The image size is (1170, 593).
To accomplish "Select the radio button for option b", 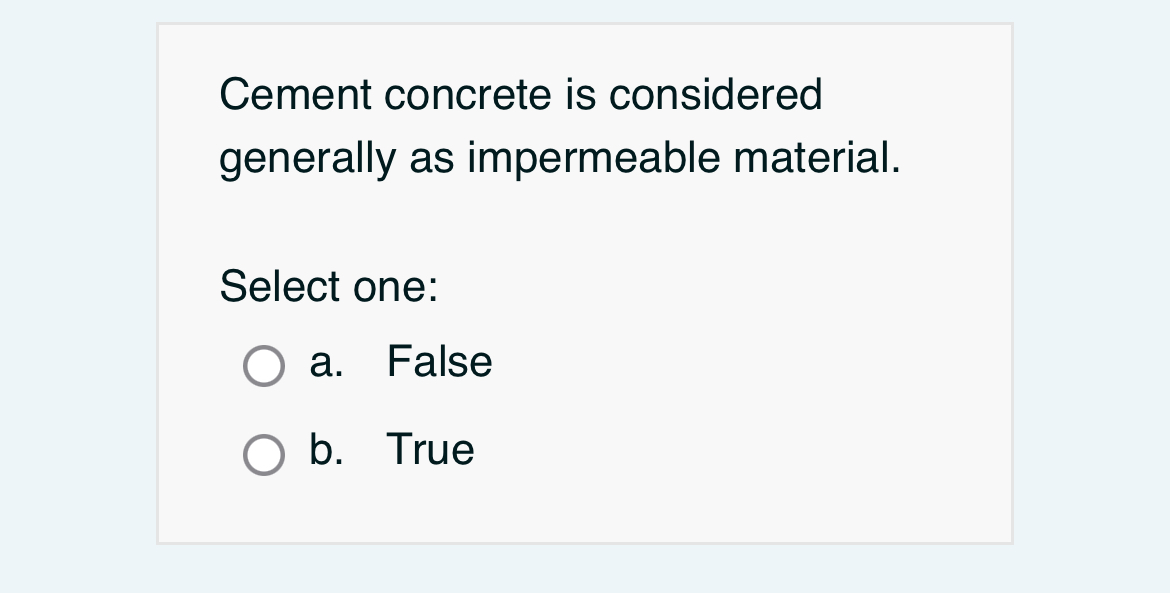I will pos(264,455).
